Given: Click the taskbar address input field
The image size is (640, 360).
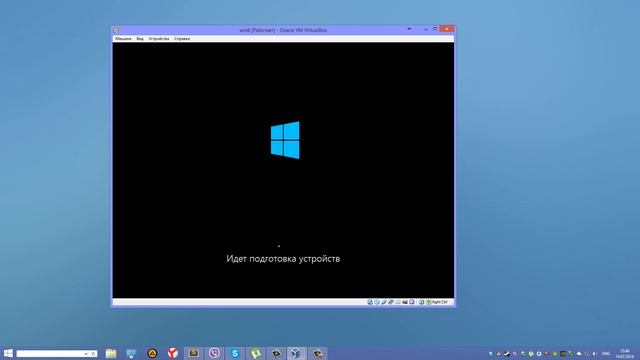Looking at the screenshot, I should tap(56, 353).
